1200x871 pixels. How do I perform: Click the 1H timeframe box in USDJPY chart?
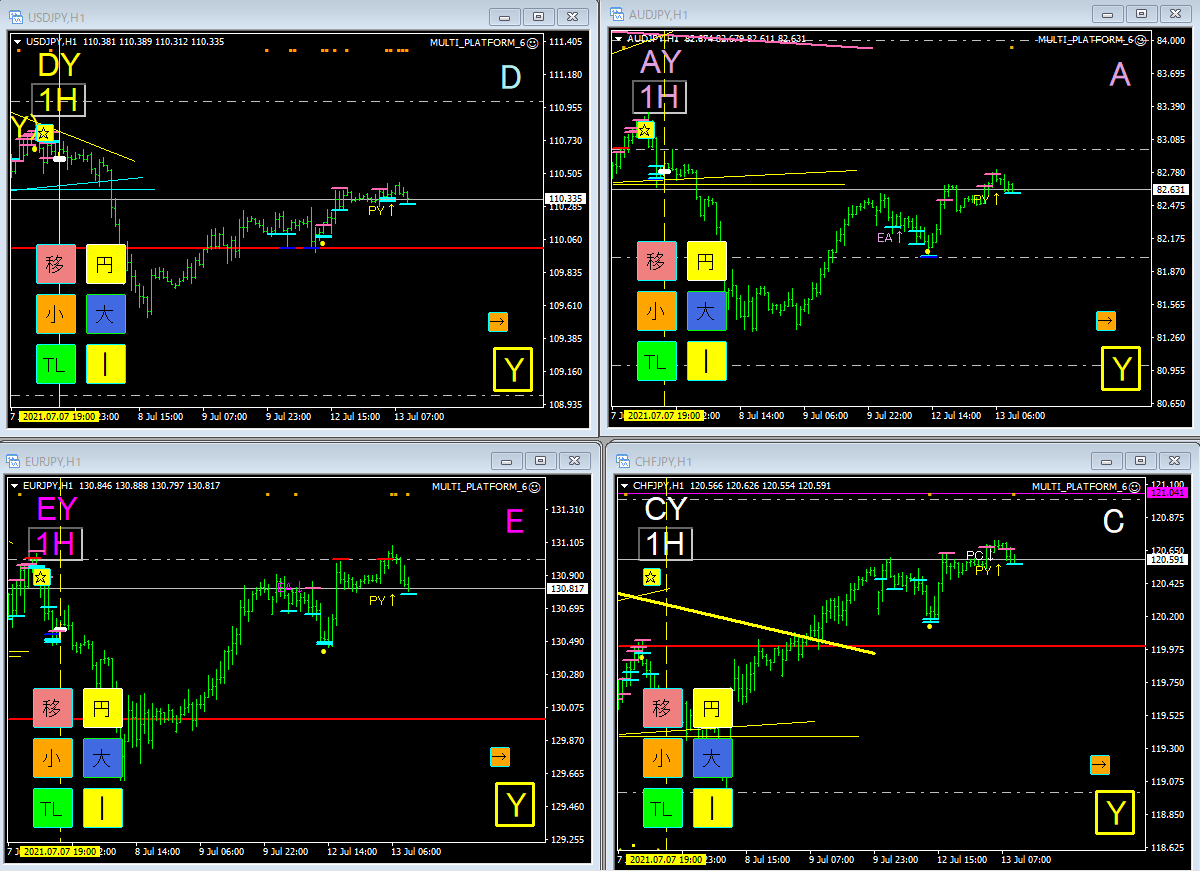[58, 101]
